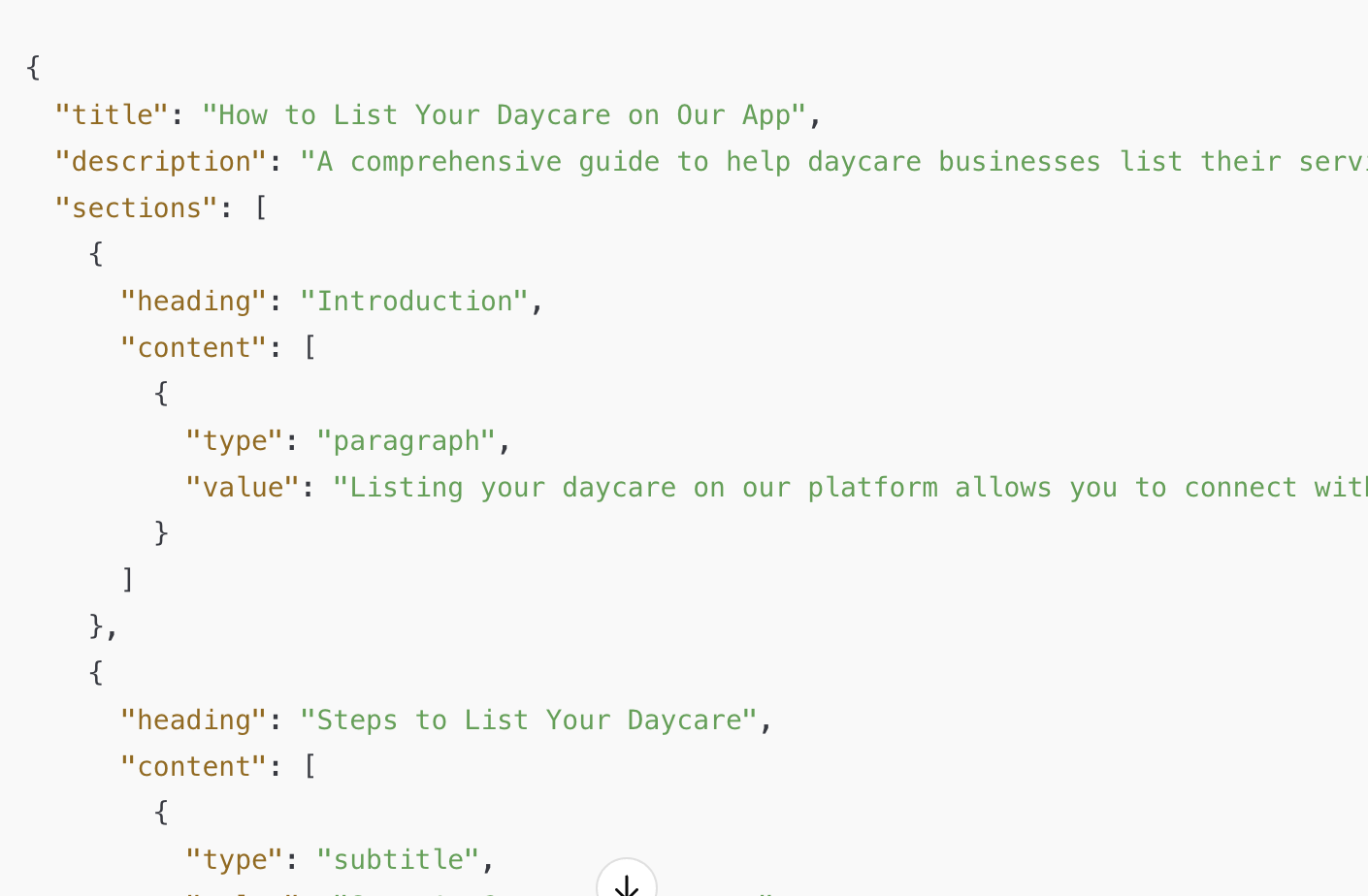1368x896 pixels.
Task: Click the "subtitle" type value
Action: [398, 859]
